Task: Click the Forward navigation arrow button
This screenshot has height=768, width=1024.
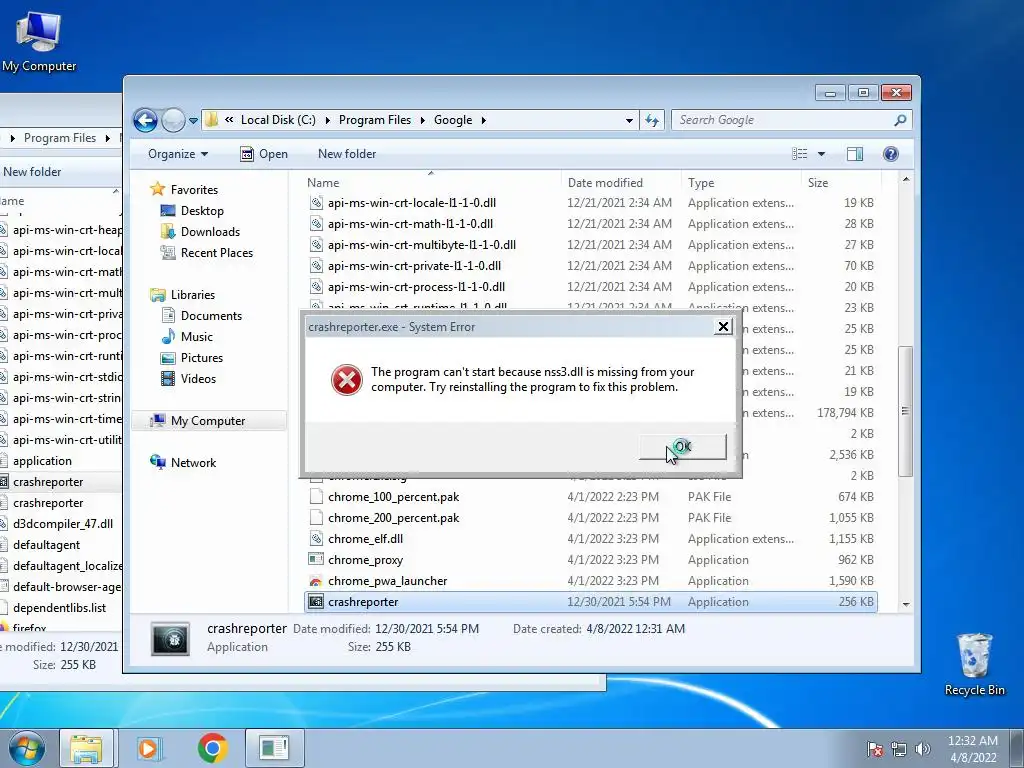Action: 173,120
